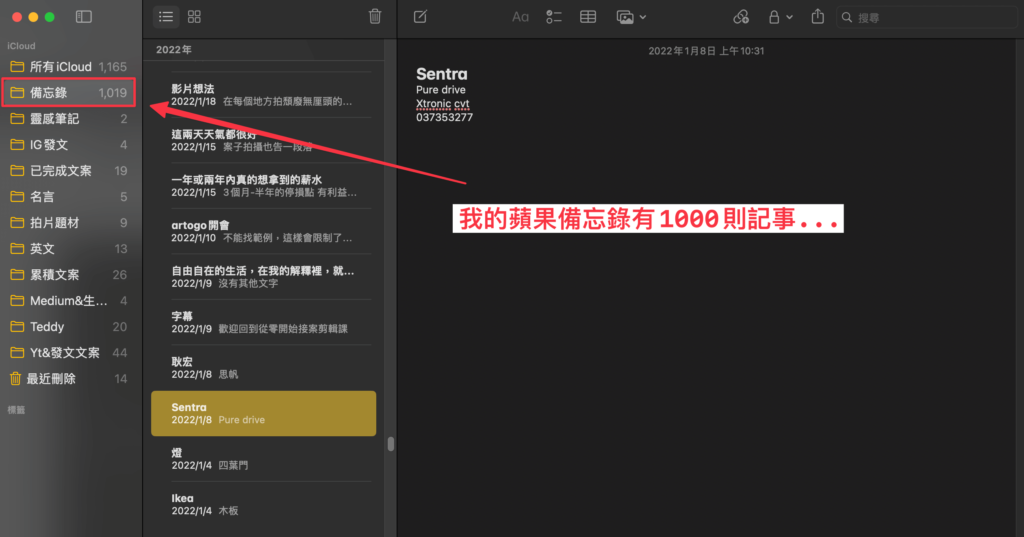1024x537 pixels.
Task: Open the 煜 note dated 2022/1/4
Action: click(x=263, y=459)
